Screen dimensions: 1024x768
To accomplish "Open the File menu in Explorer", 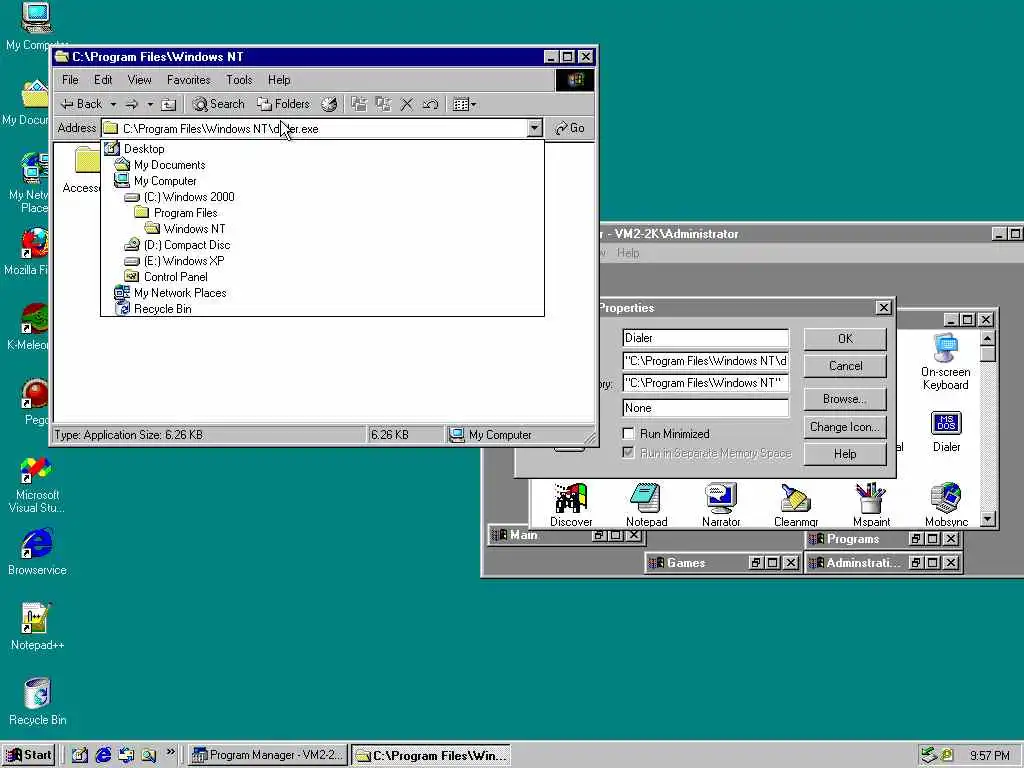I will pyautogui.click(x=70, y=80).
